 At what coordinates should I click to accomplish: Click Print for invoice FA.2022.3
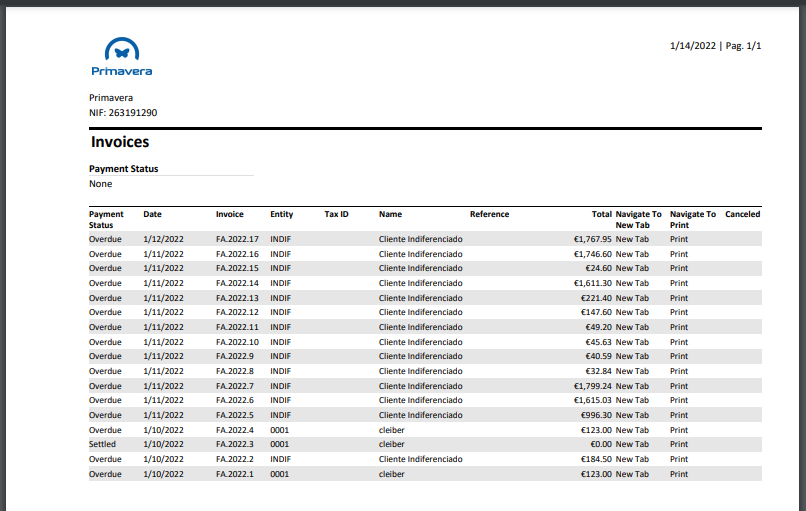click(x=679, y=444)
